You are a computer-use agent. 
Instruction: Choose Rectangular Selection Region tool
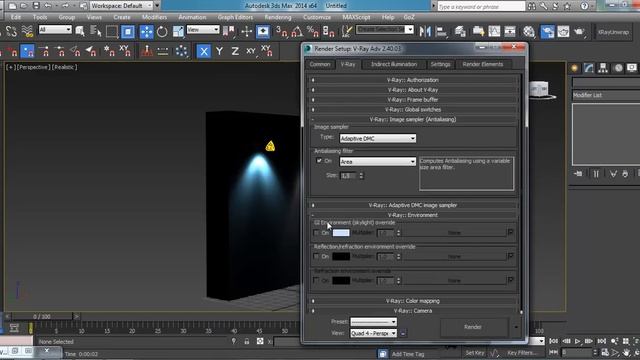(111, 31)
